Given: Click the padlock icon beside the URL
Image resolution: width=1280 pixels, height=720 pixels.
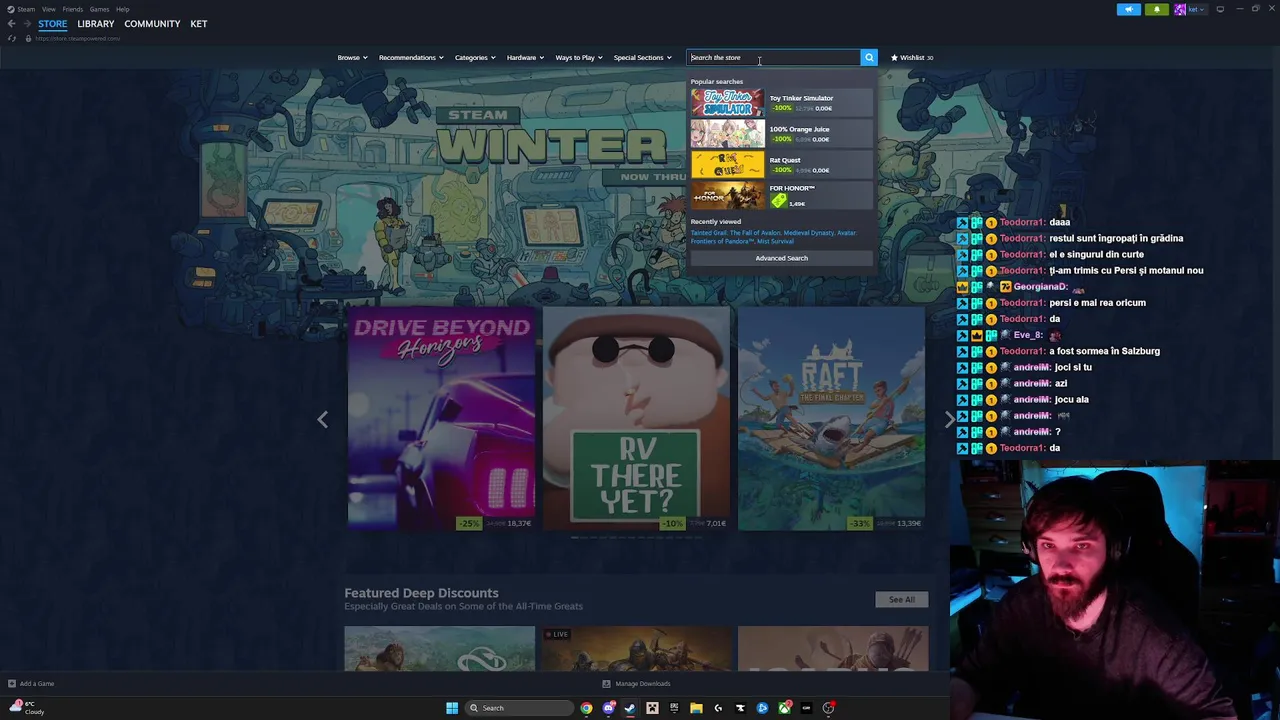Looking at the screenshot, I should pyautogui.click(x=28, y=38).
